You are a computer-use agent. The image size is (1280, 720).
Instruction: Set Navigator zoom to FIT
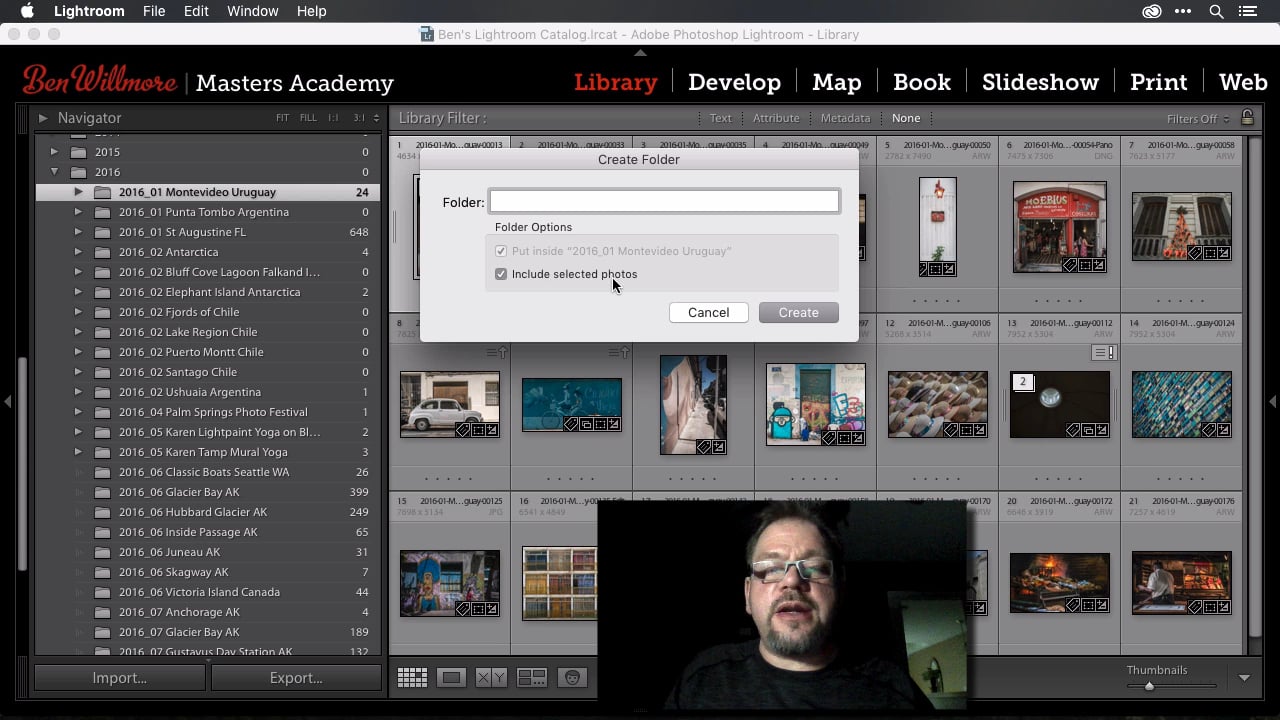point(282,118)
